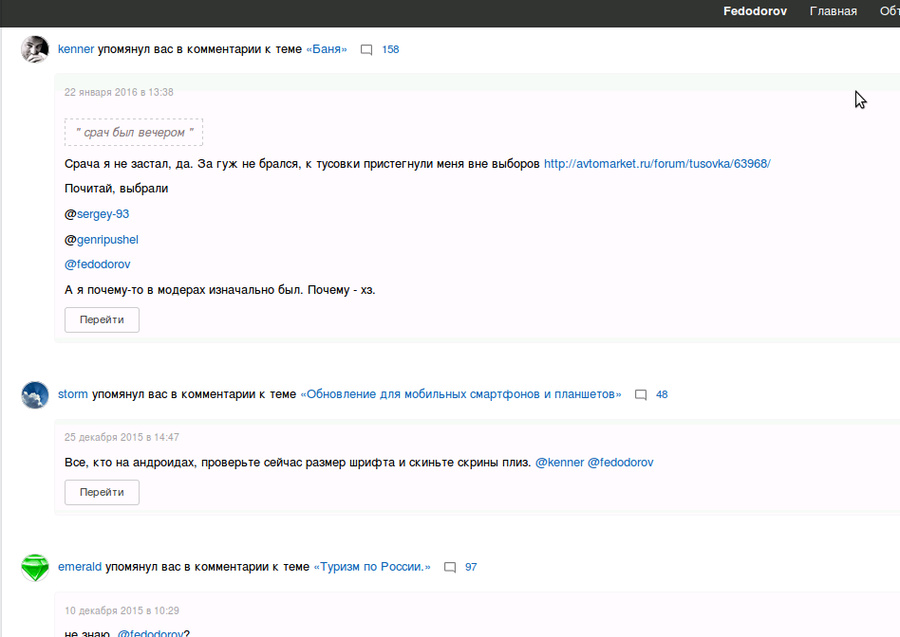Open storm's user profile link

click(73, 394)
